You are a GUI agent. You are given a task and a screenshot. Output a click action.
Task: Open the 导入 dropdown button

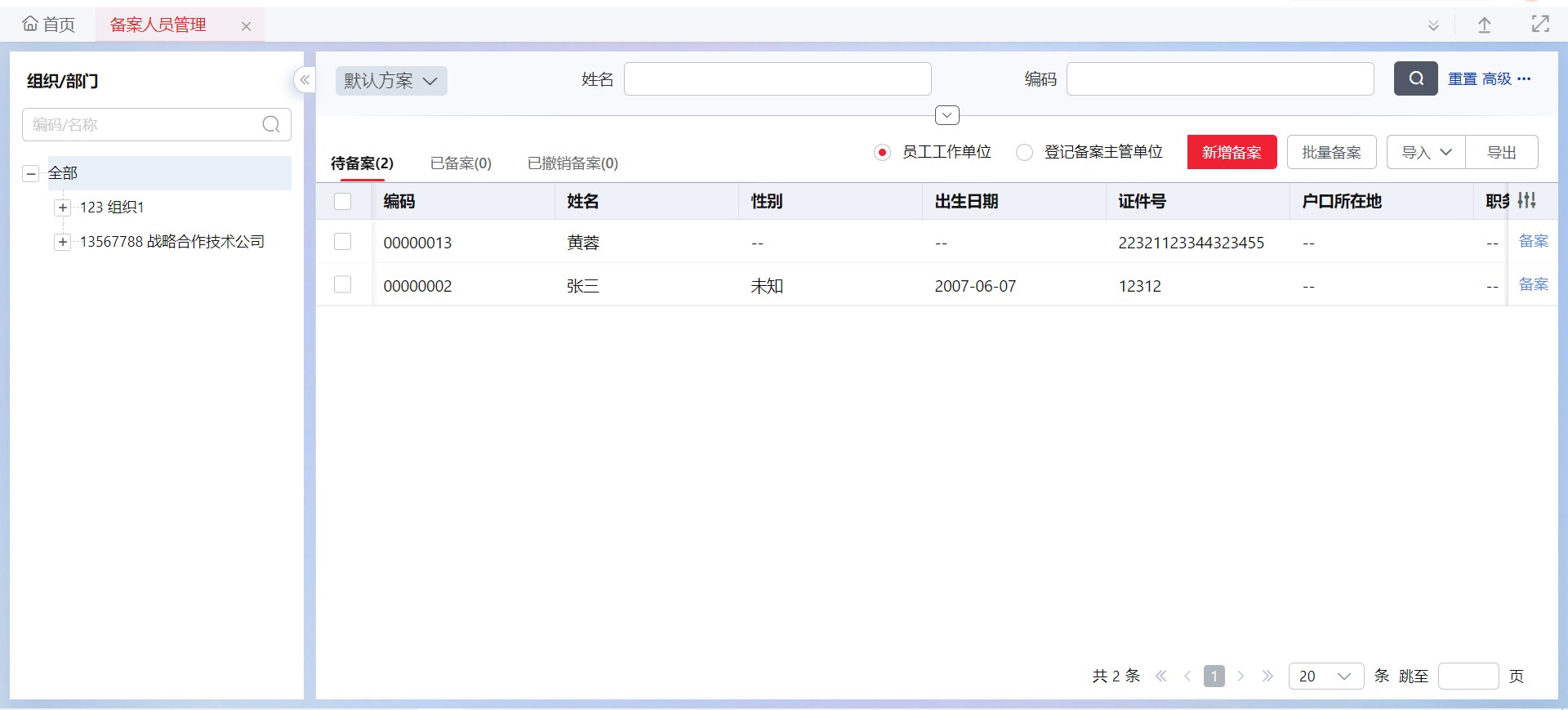(1426, 152)
